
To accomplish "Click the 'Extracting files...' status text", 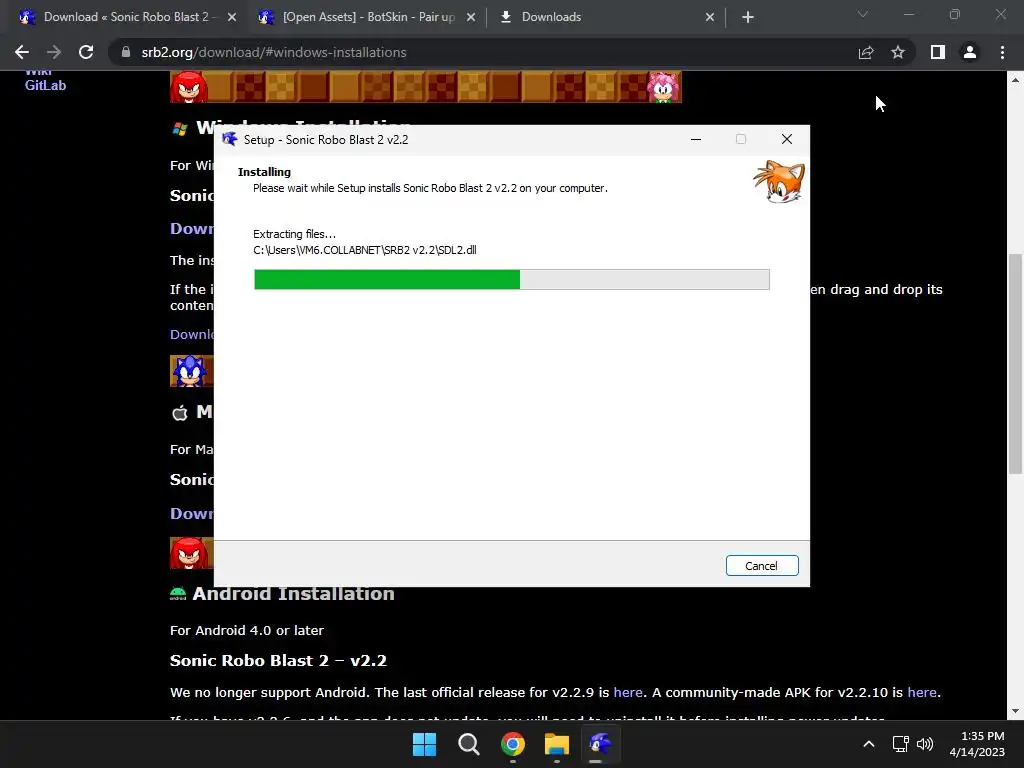I will pyautogui.click(x=295, y=234).
